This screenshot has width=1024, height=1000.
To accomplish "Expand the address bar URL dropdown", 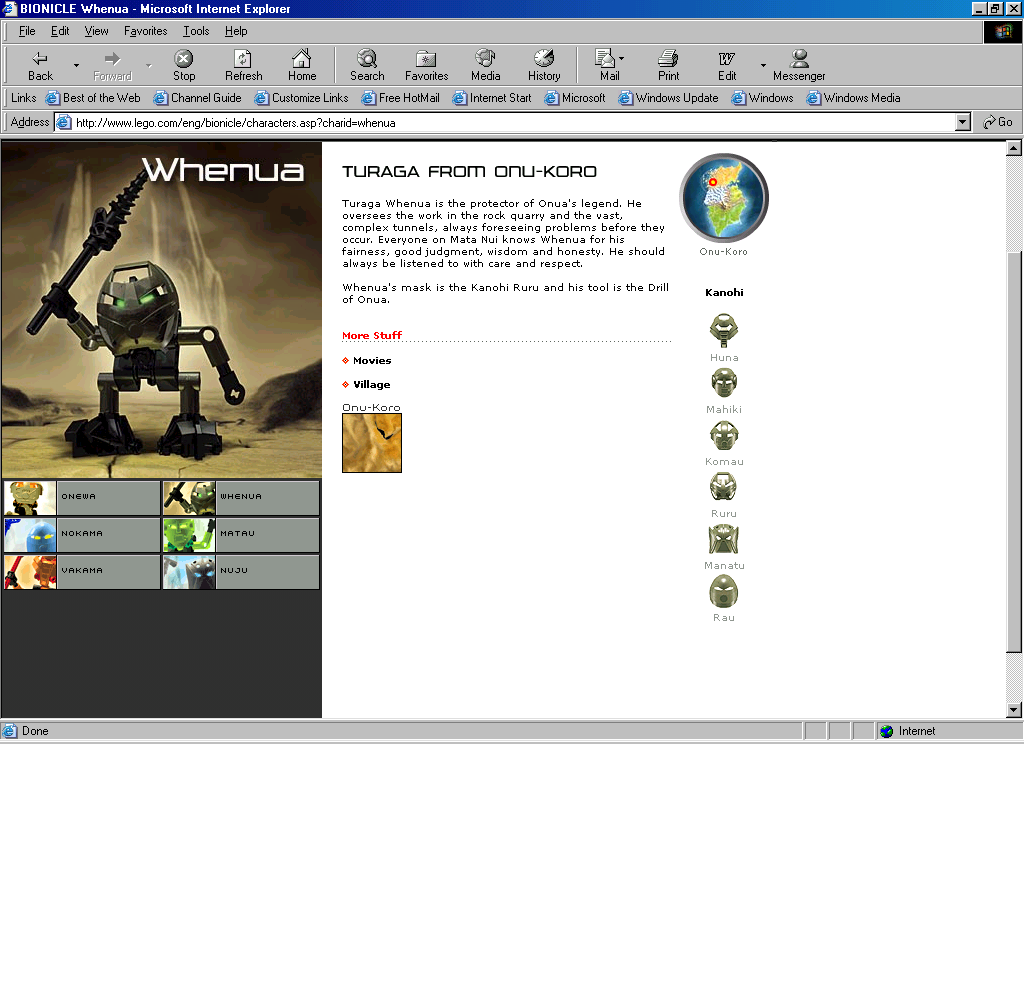I will [963, 122].
